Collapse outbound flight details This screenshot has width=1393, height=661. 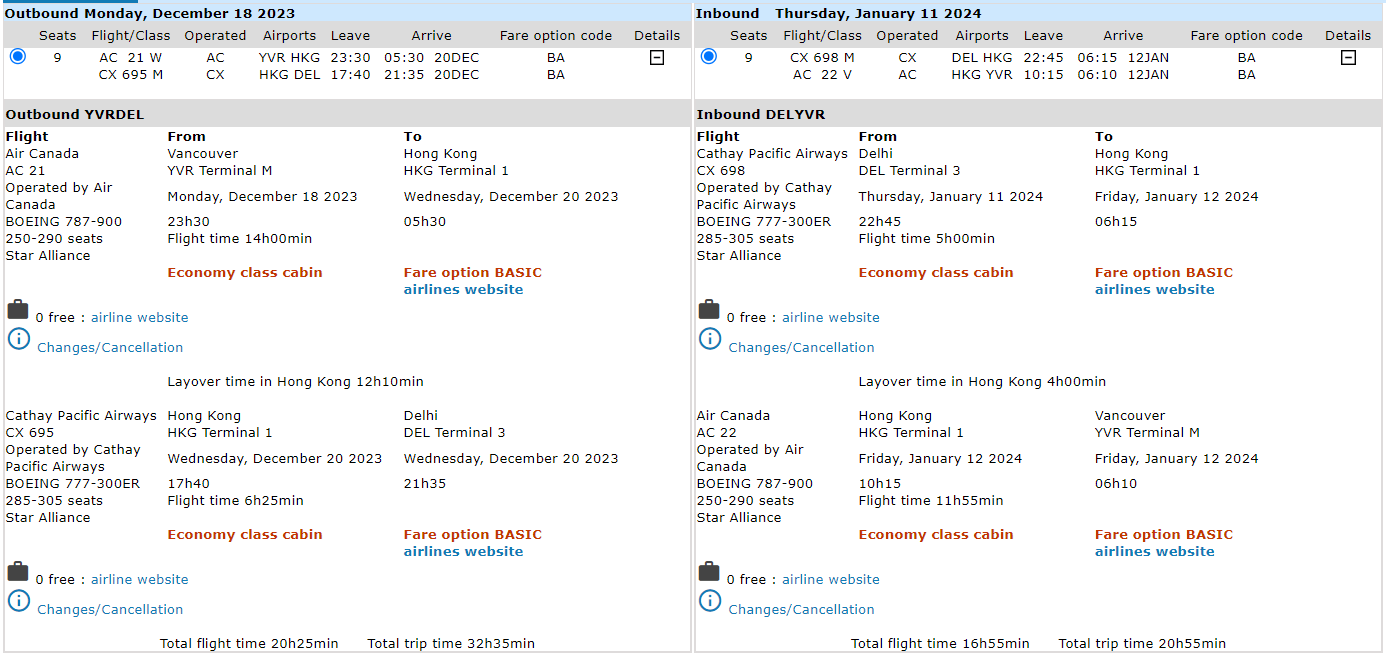[657, 58]
